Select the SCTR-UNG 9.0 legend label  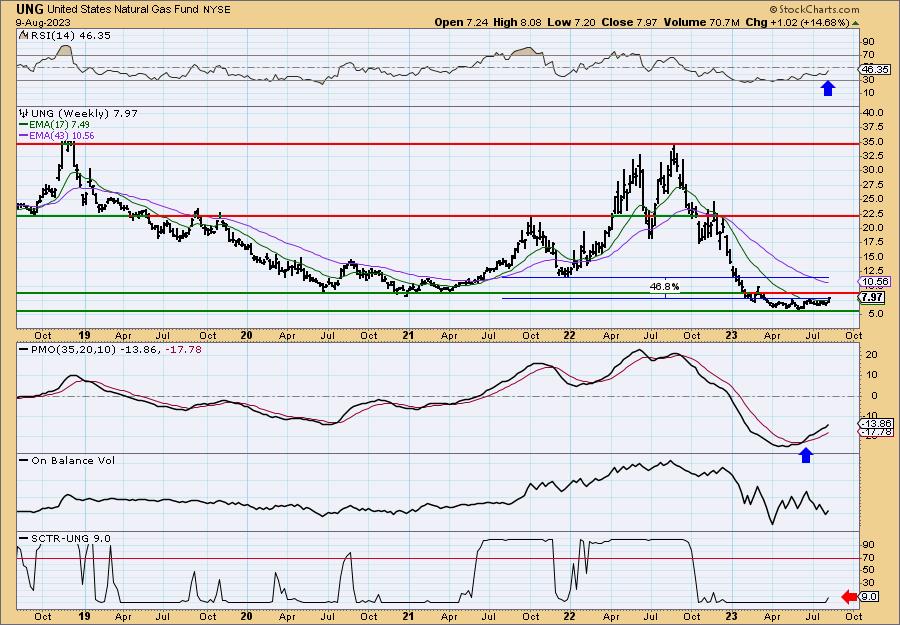click(69, 538)
